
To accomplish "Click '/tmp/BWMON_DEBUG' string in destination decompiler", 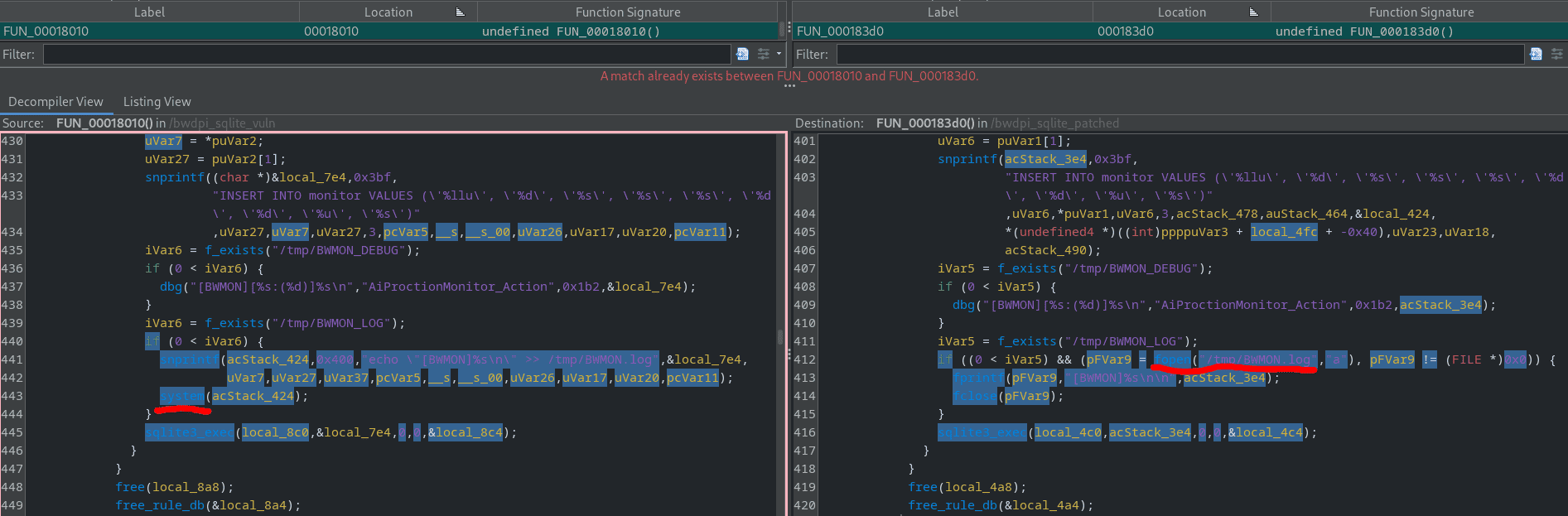I will point(1135,268).
